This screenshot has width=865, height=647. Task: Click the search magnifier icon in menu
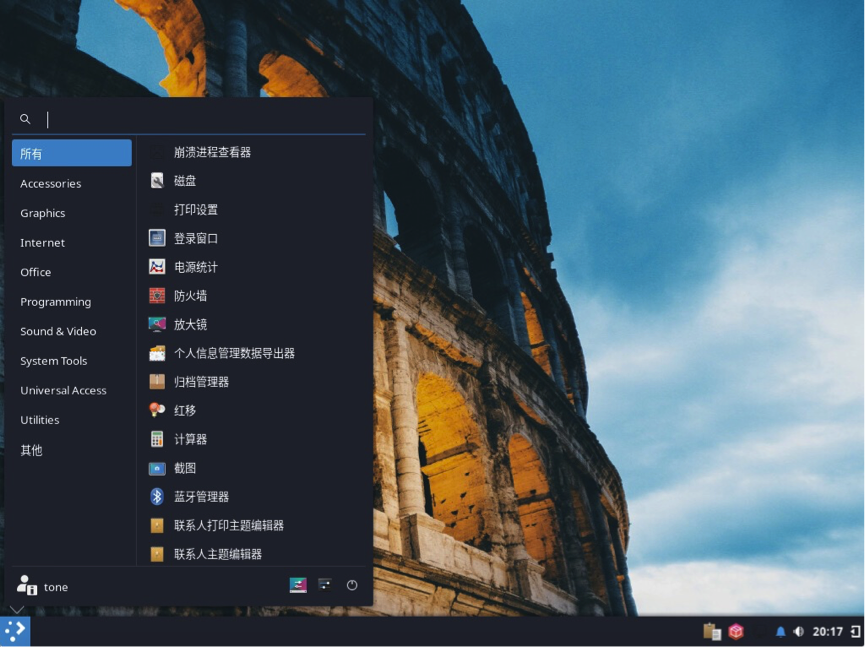(25, 119)
